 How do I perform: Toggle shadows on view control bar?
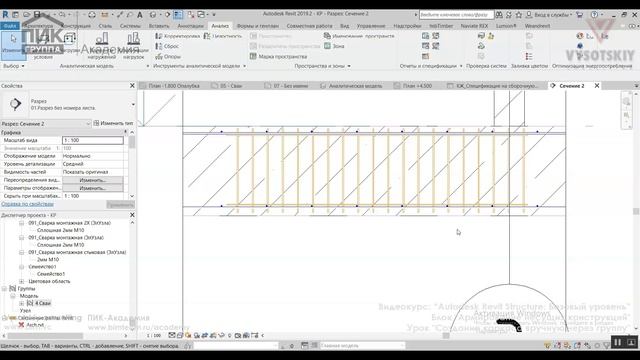pyautogui.click(x=197, y=336)
